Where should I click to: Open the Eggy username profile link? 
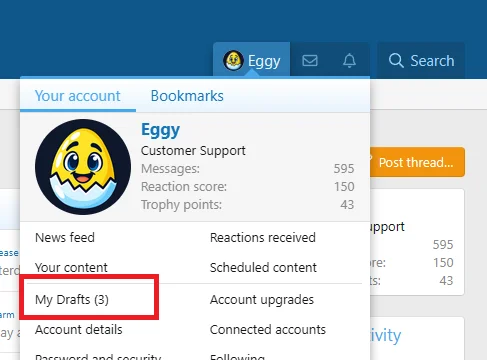pos(160,130)
